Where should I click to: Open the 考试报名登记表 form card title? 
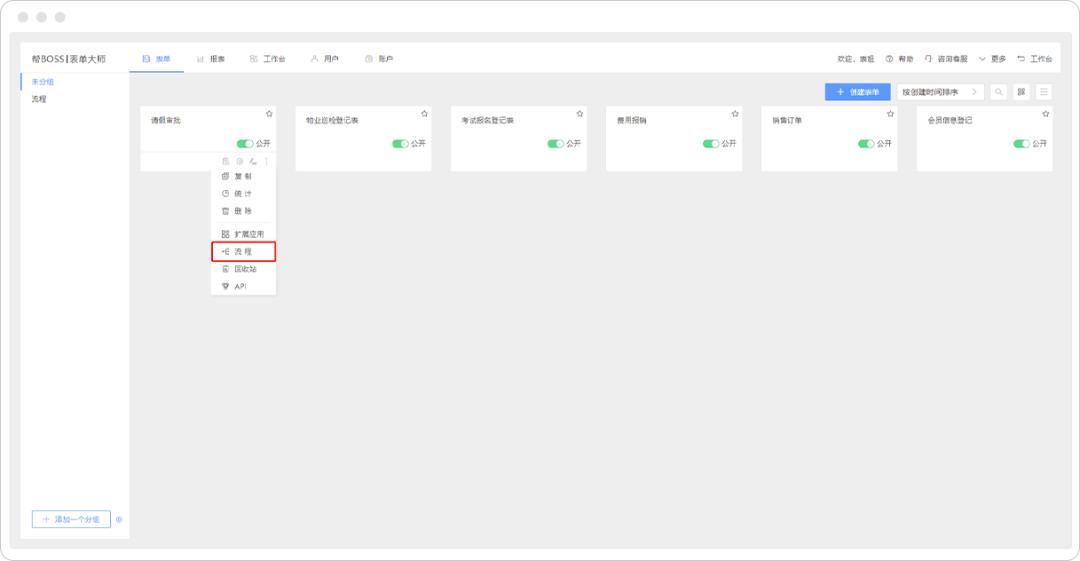tap(488, 121)
